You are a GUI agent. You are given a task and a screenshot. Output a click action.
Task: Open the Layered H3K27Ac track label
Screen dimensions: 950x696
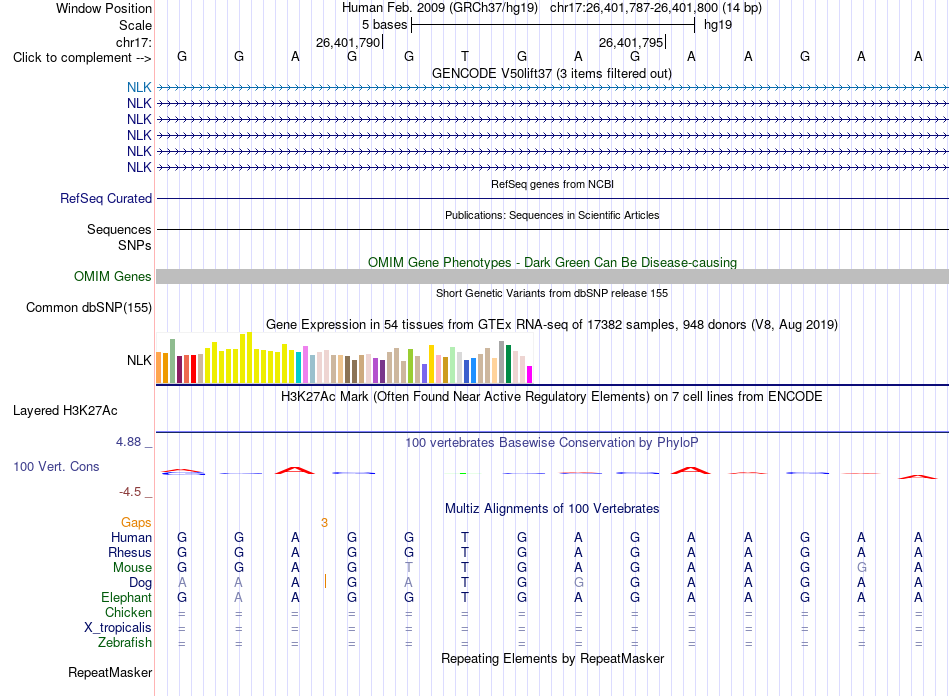click(x=65, y=411)
